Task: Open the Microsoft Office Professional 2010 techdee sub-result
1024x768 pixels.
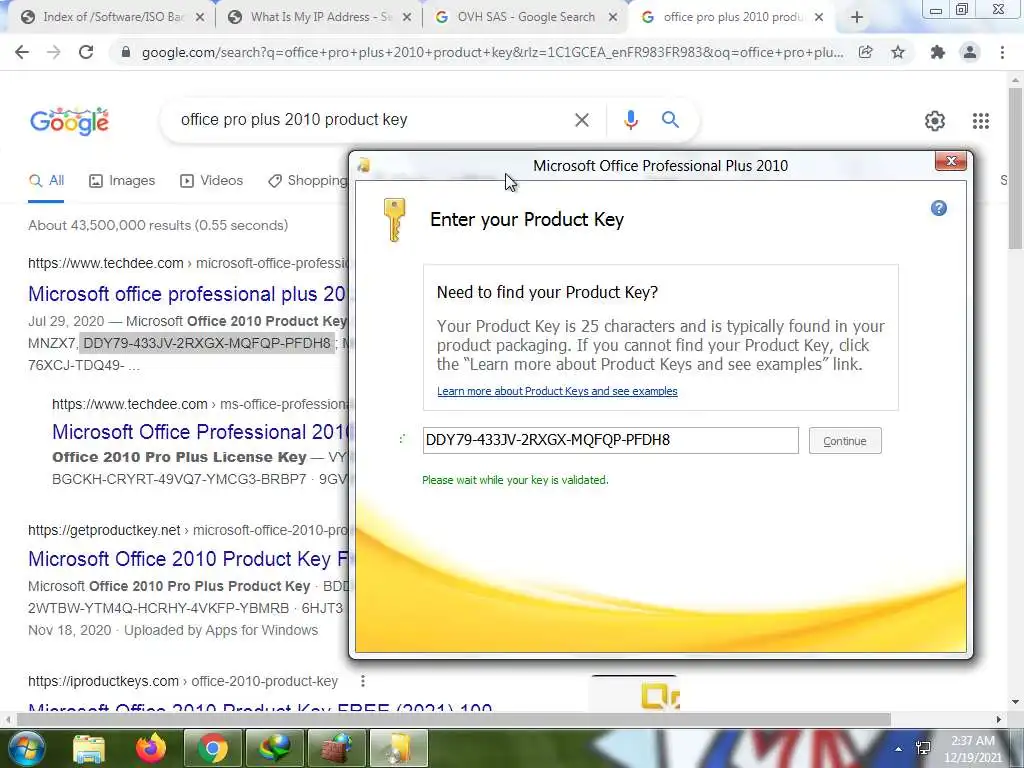Action: click(201, 432)
